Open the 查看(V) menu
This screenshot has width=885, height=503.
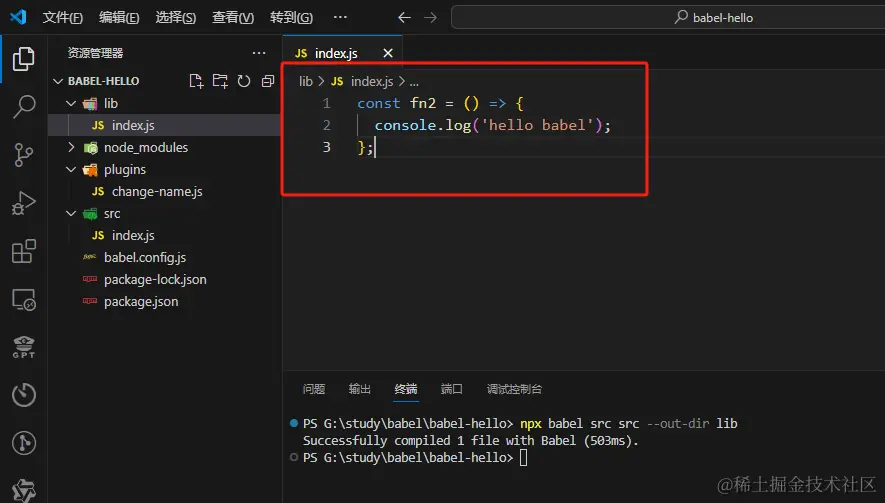[x=233, y=18]
